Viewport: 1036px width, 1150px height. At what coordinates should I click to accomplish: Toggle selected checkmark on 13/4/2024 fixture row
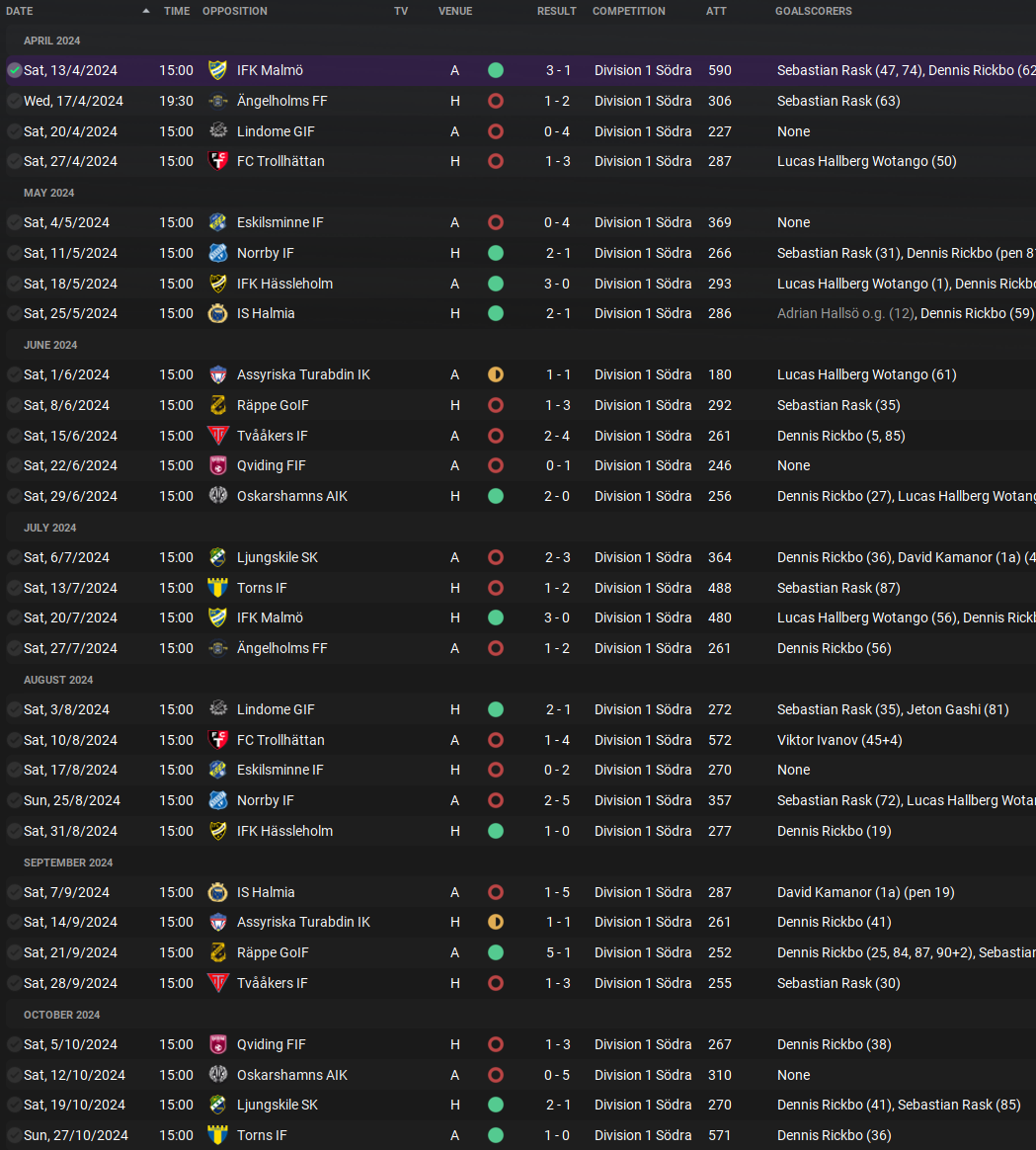(x=14, y=70)
